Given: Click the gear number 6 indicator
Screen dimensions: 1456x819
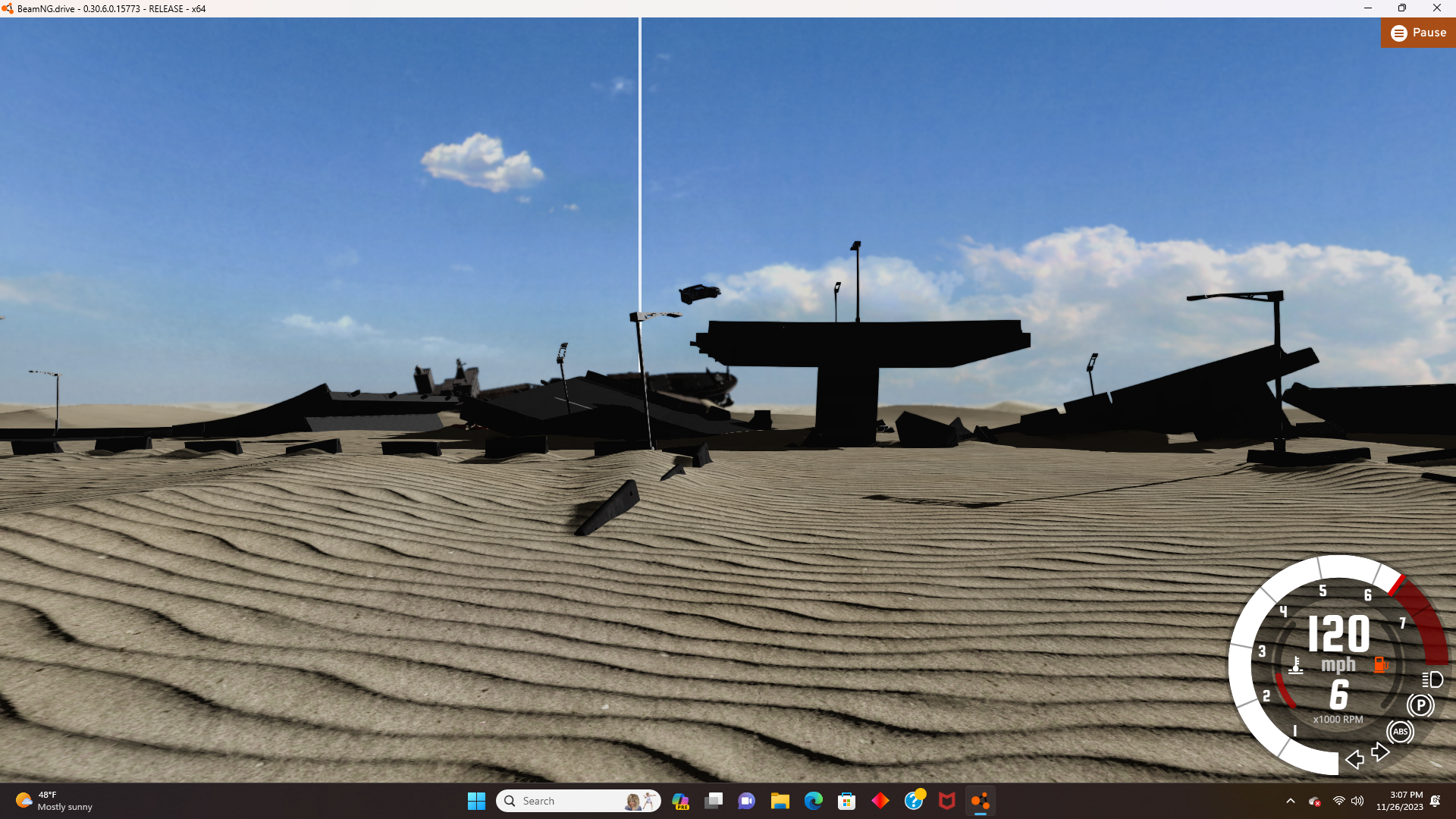Looking at the screenshot, I should (1339, 695).
